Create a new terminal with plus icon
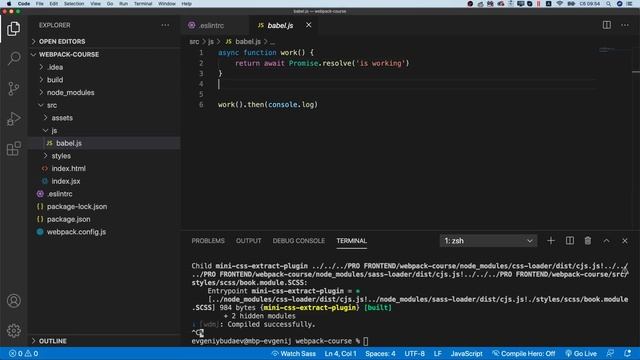Screen dimensions: 640x360 (551, 241)
